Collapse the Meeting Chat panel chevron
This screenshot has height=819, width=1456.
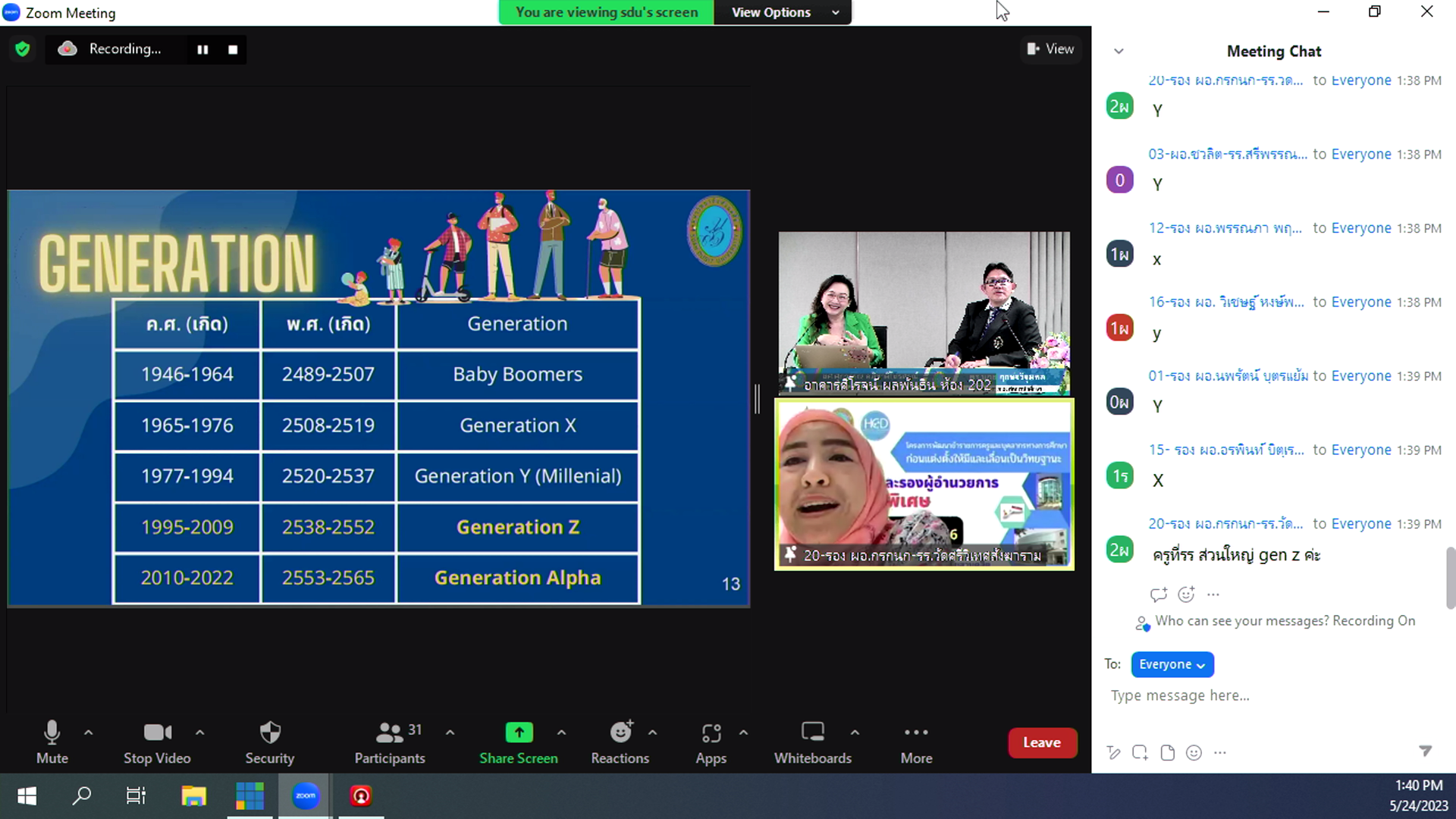[x=1119, y=52]
